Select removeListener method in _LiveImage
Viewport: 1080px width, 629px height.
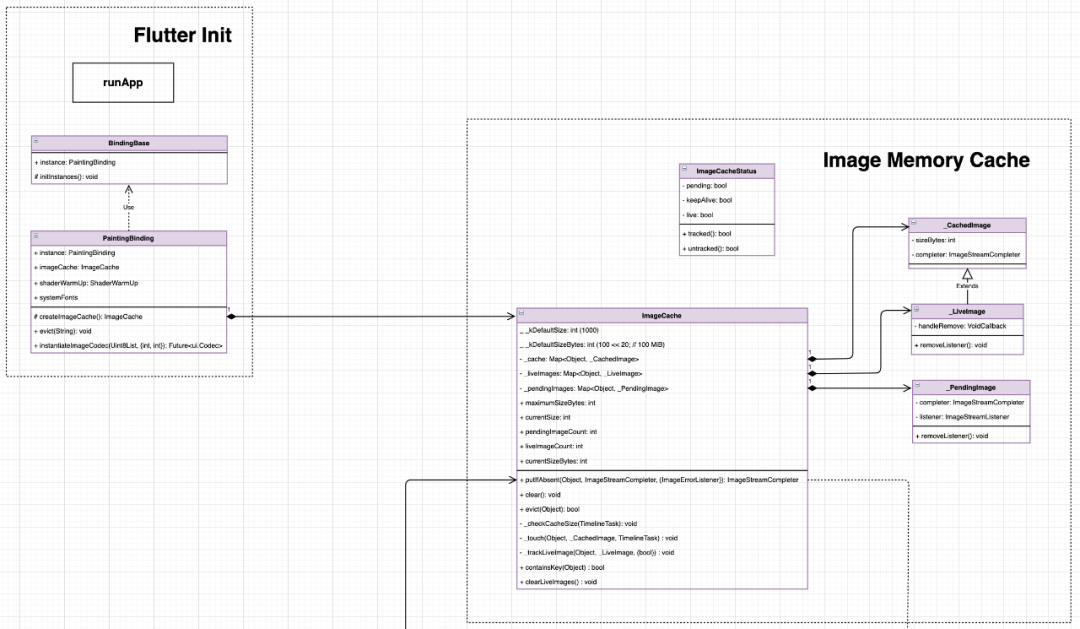(x=967, y=345)
